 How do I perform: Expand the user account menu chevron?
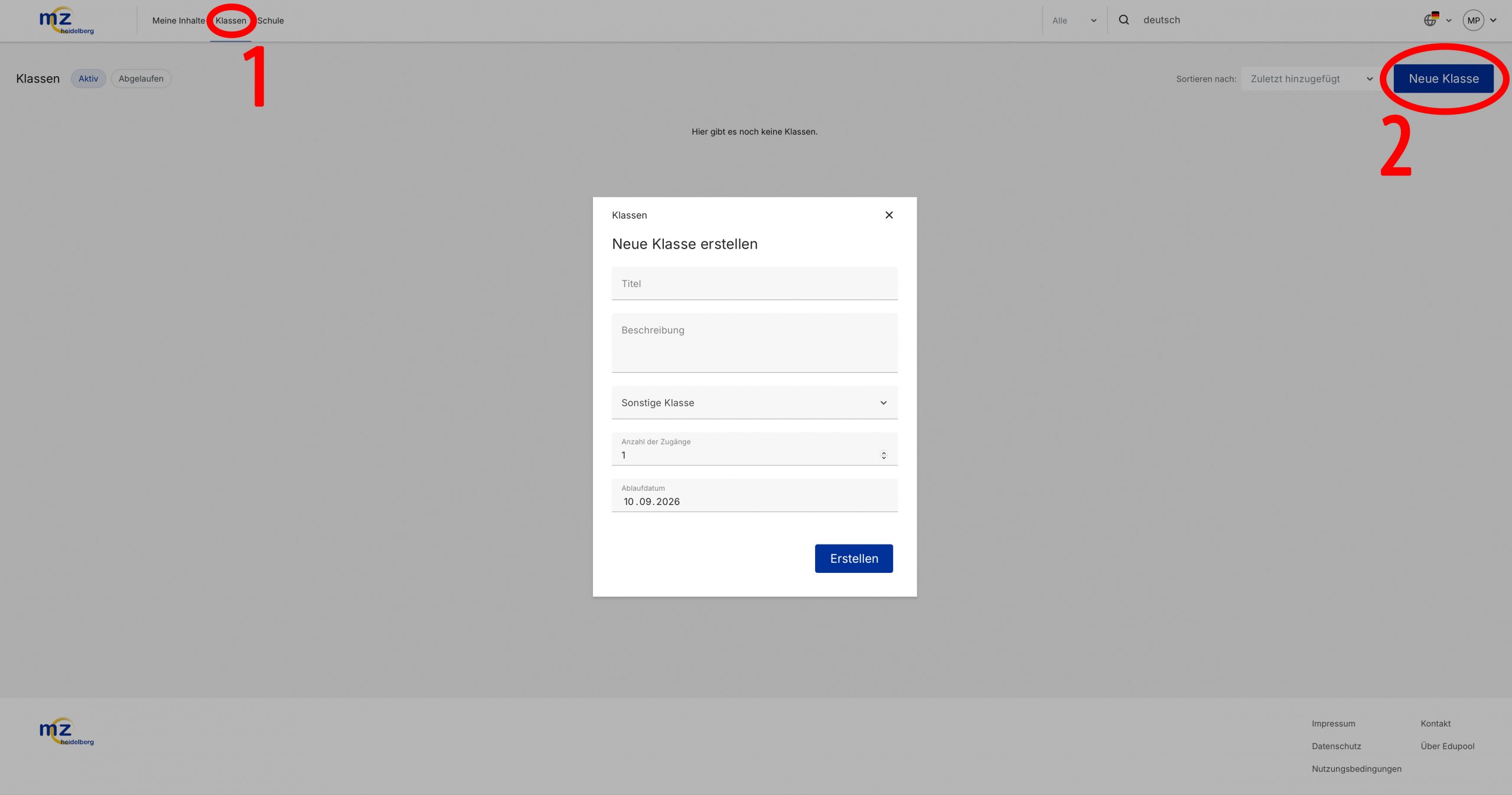1494,20
